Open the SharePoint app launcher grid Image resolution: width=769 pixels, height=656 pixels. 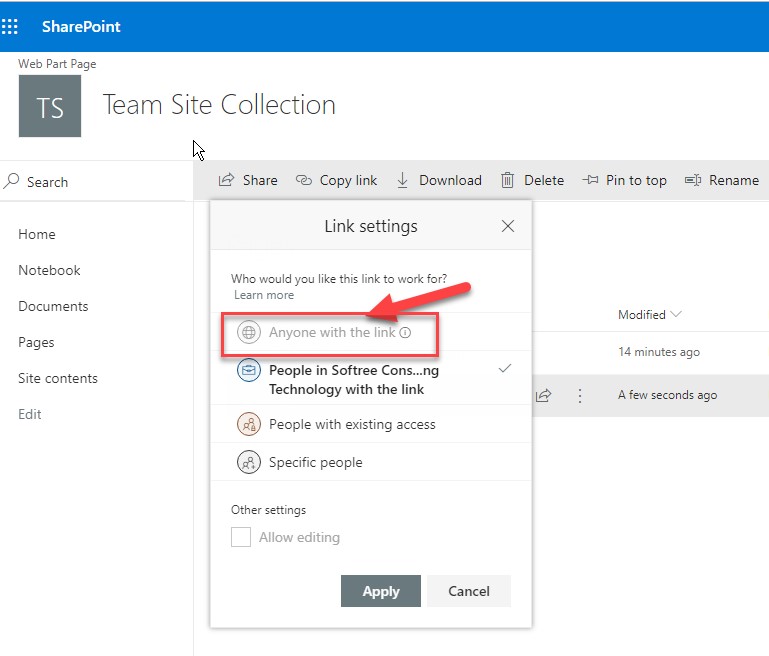click(x=9, y=26)
